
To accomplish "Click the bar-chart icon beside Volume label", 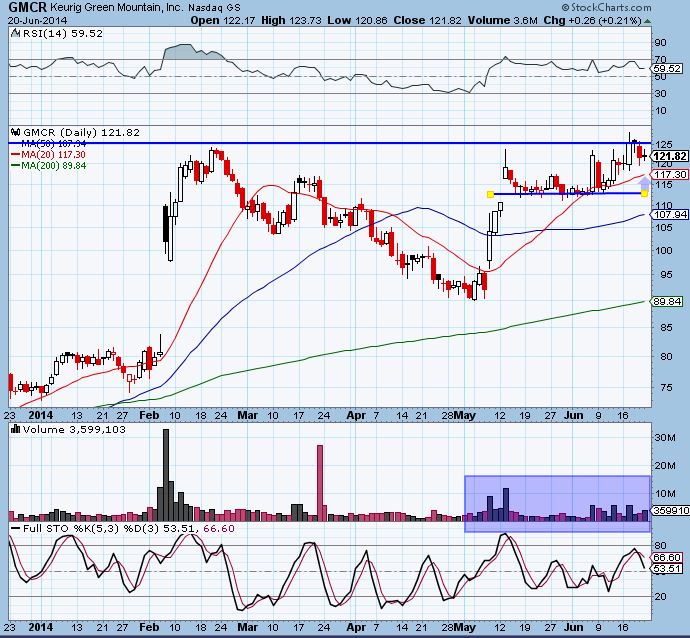I will (16, 429).
